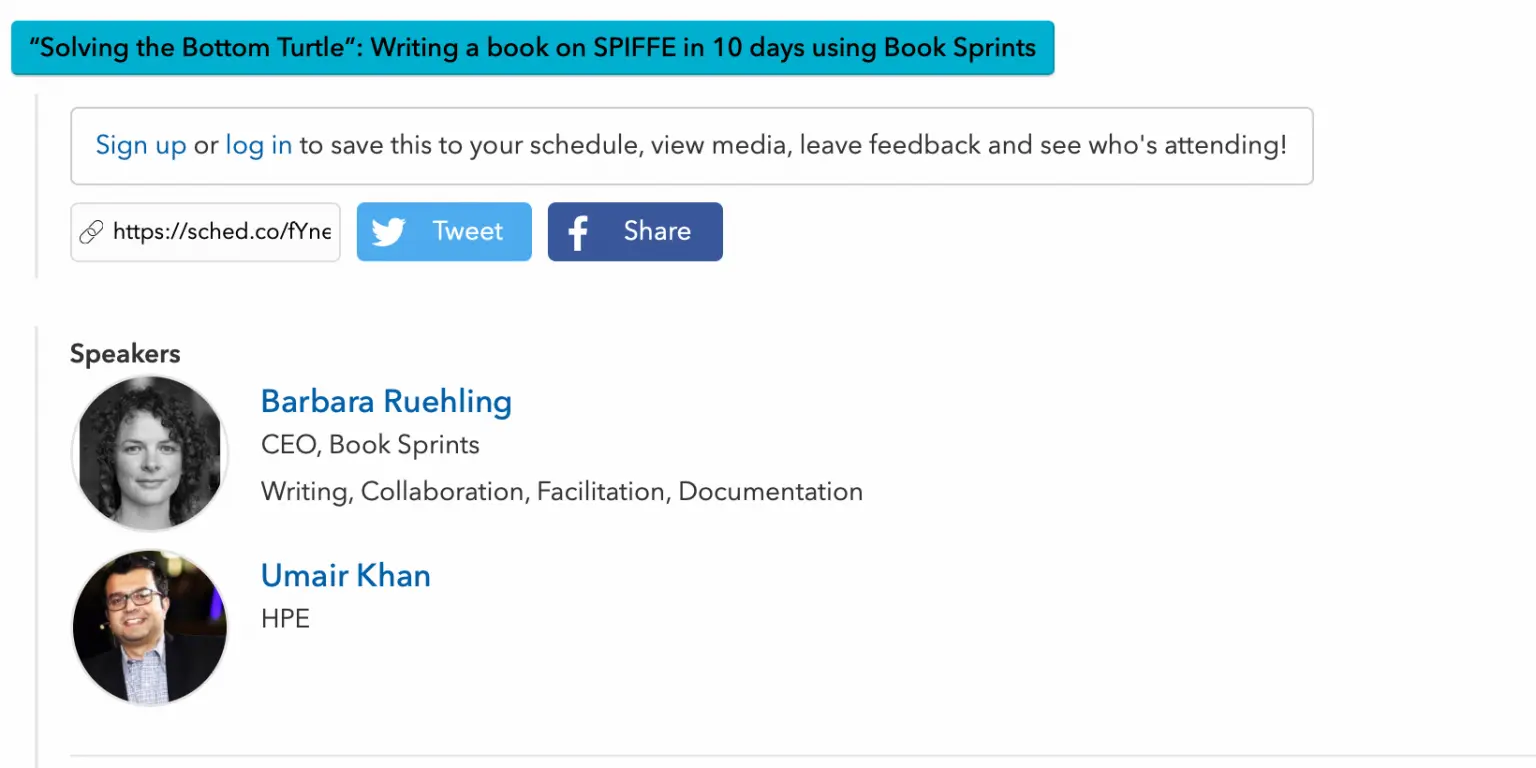Click the Twitter bird icon
Screen dimensions: 1536x768
coord(388,232)
